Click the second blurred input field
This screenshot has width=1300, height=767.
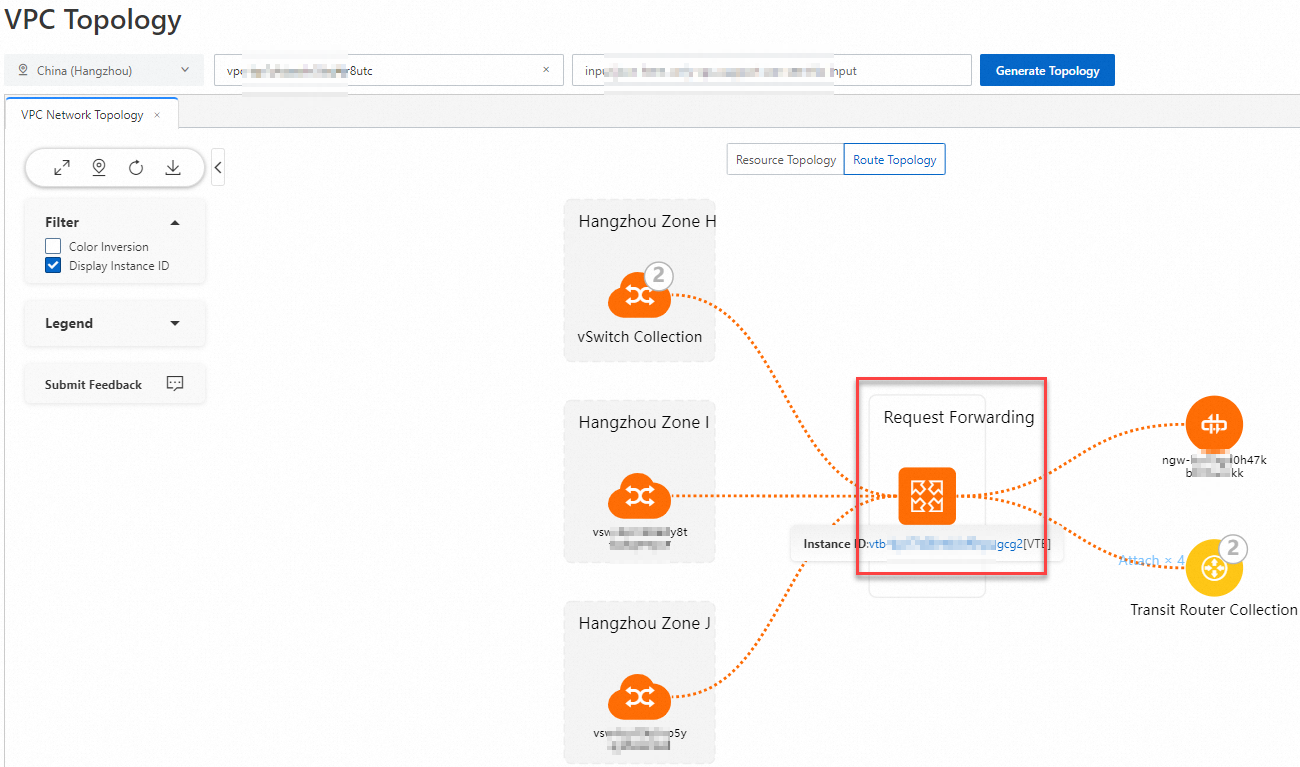point(772,71)
